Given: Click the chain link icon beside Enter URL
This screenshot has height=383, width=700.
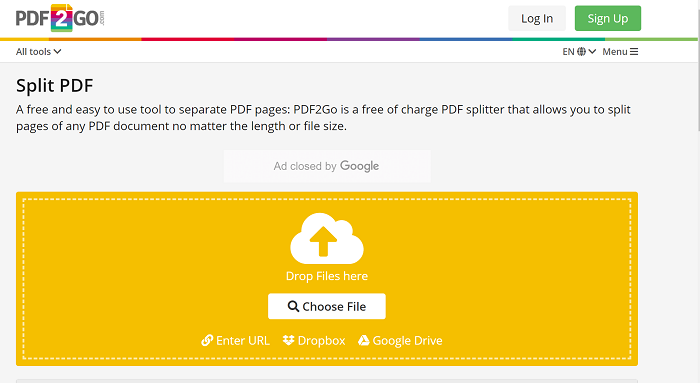Looking at the screenshot, I should tap(207, 341).
